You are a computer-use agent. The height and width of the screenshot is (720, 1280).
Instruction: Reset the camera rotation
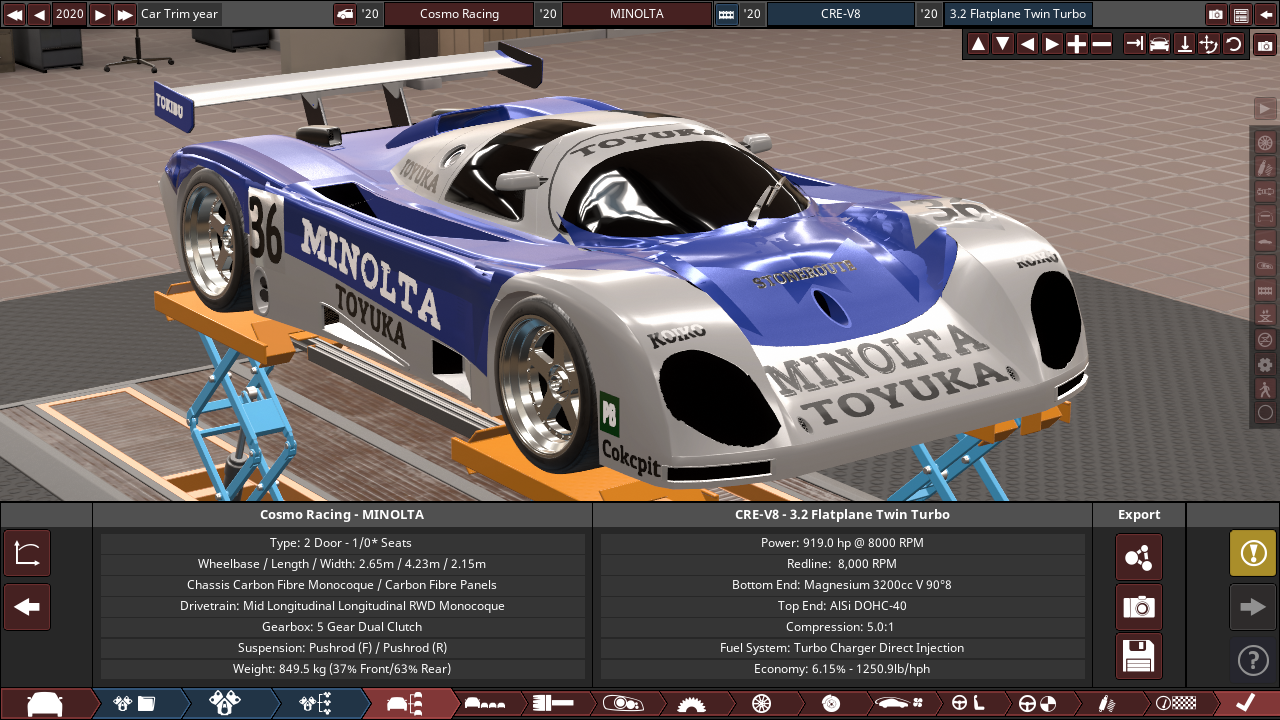point(1234,44)
